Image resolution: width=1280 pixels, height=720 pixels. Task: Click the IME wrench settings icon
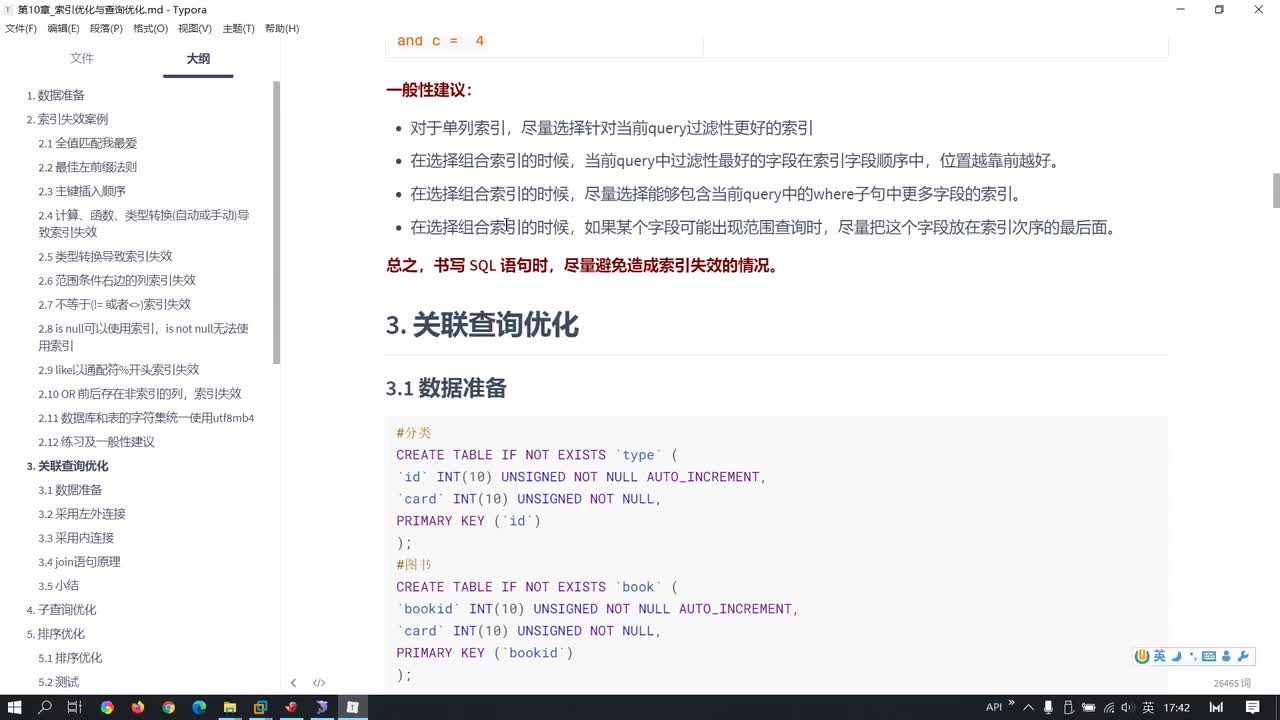(x=1243, y=656)
